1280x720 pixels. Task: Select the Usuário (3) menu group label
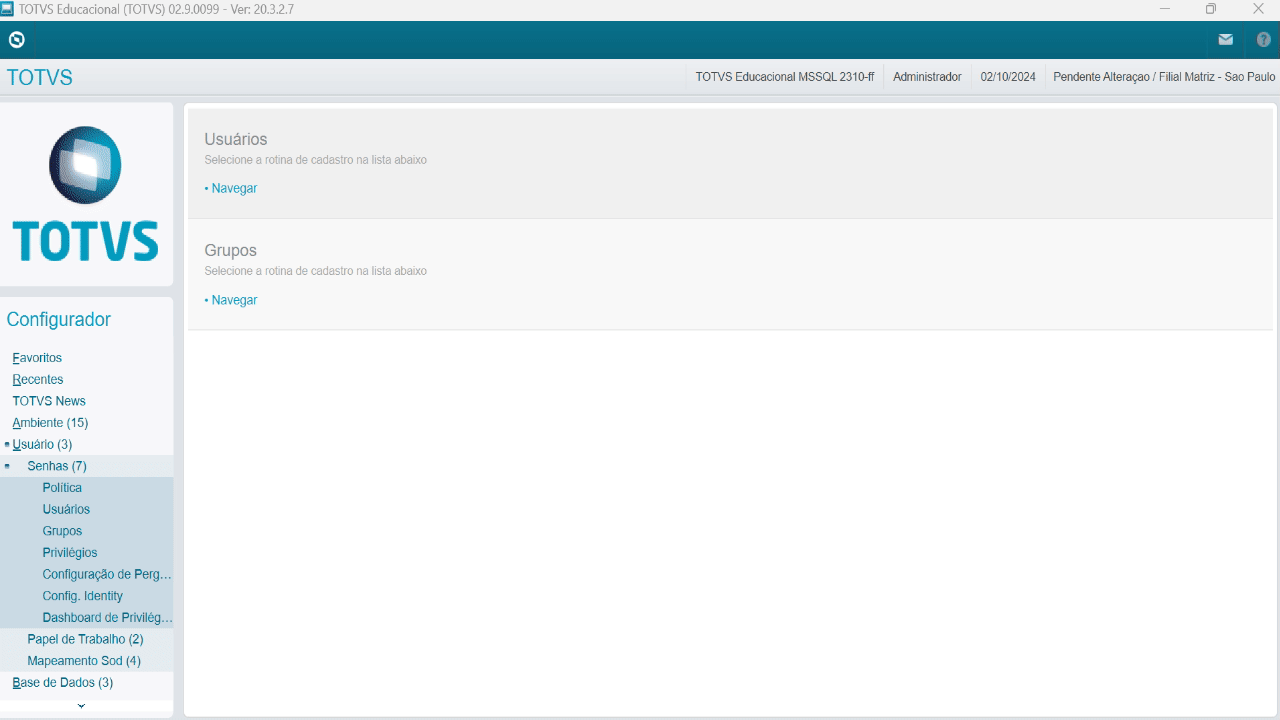[x=42, y=445]
